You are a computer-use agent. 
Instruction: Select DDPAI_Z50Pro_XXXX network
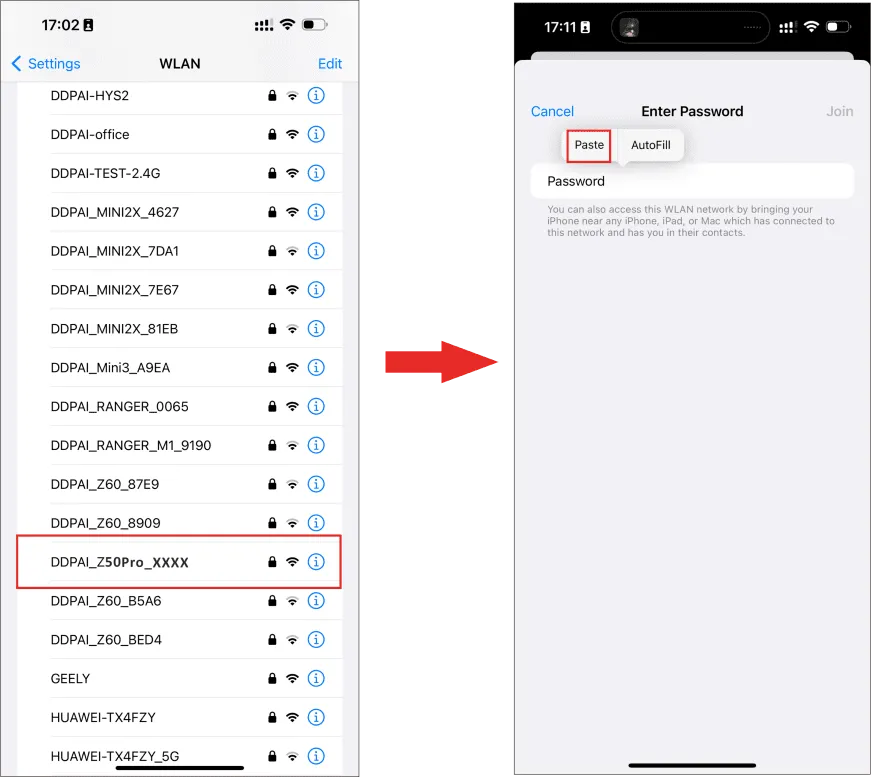click(x=179, y=562)
